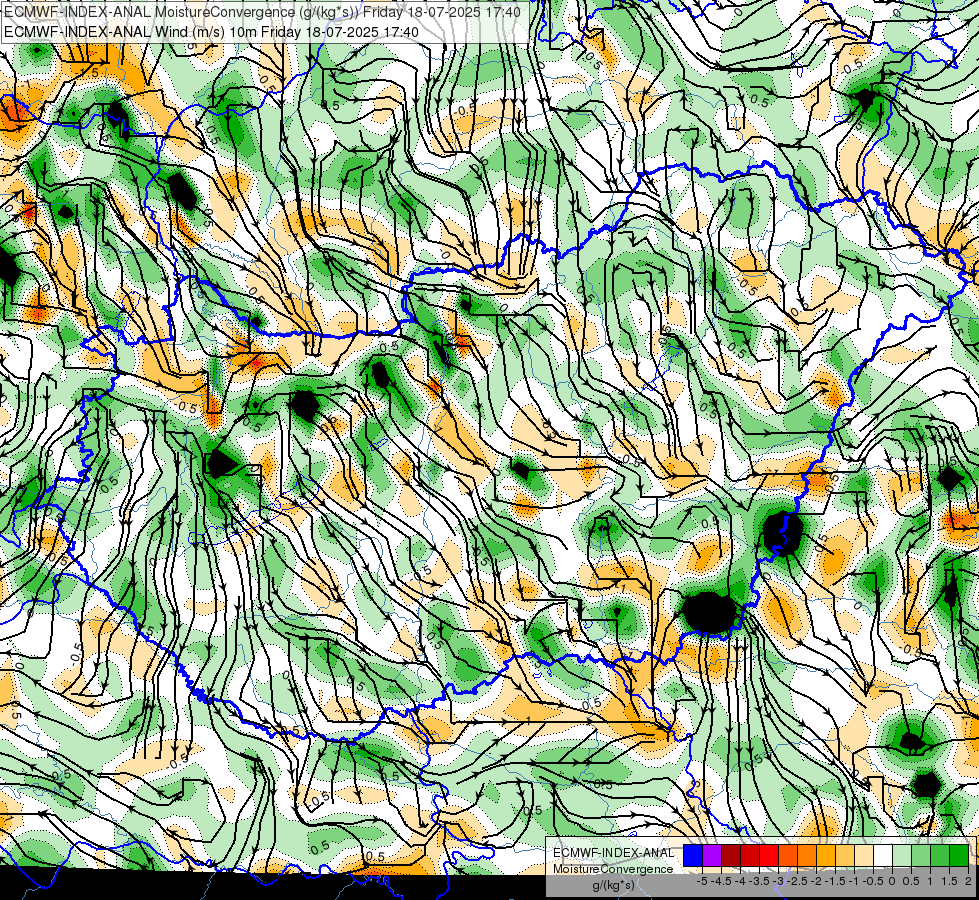This screenshot has height=900, width=979.
Task: Click the amber swatch between -2 and -1.5
Action: pyautogui.click(x=826, y=856)
